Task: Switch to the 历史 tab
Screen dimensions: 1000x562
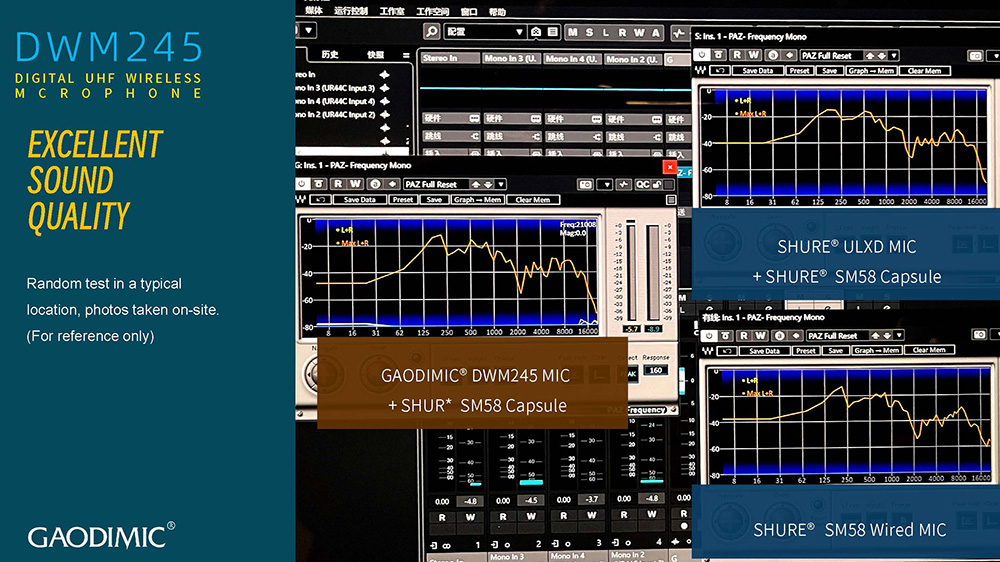Action: coord(330,55)
